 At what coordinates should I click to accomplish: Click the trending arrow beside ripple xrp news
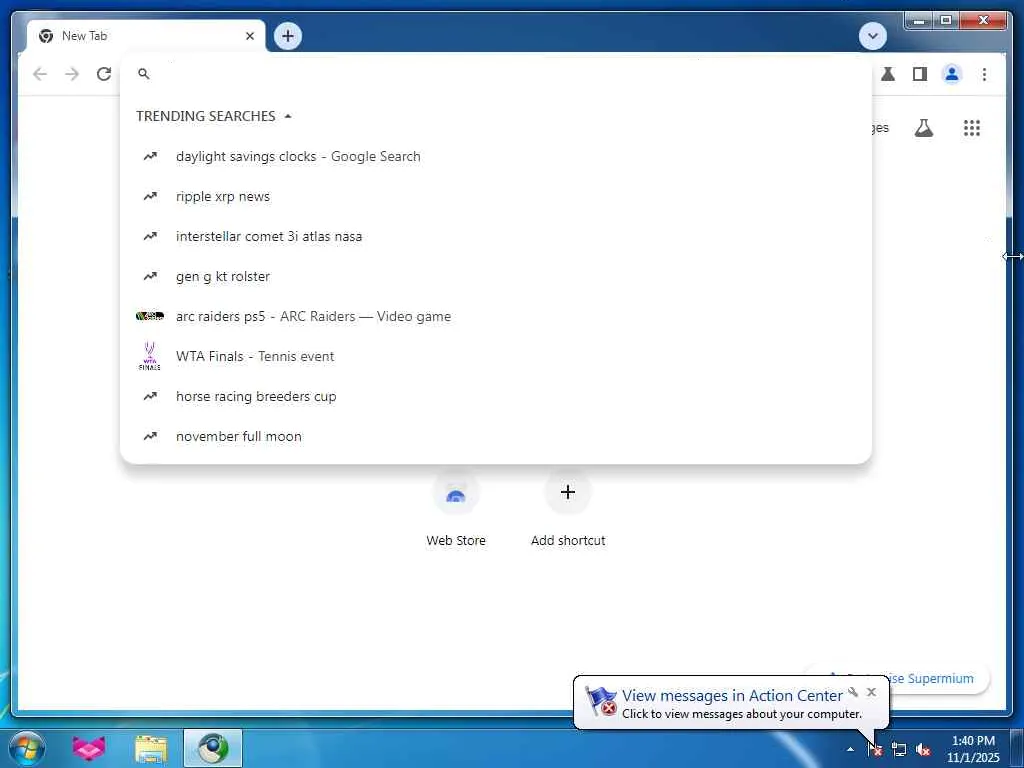coord(150,197)
